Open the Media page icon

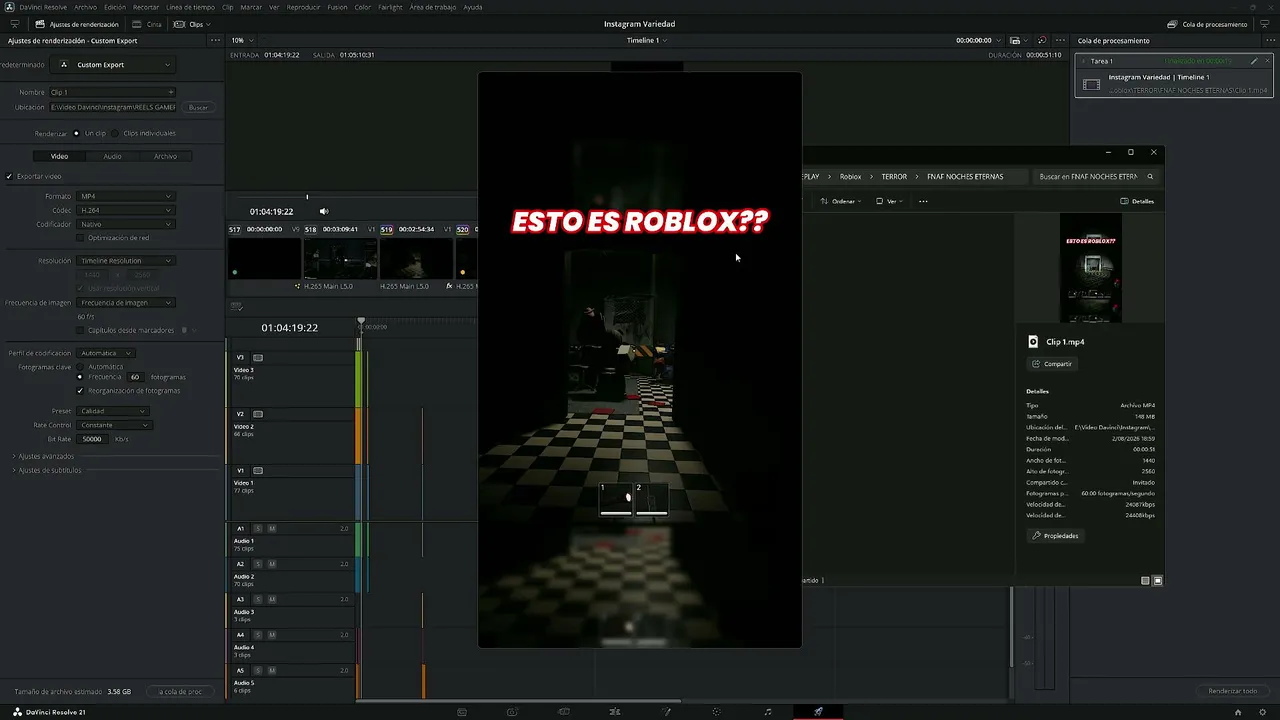(x=462, y=711)
